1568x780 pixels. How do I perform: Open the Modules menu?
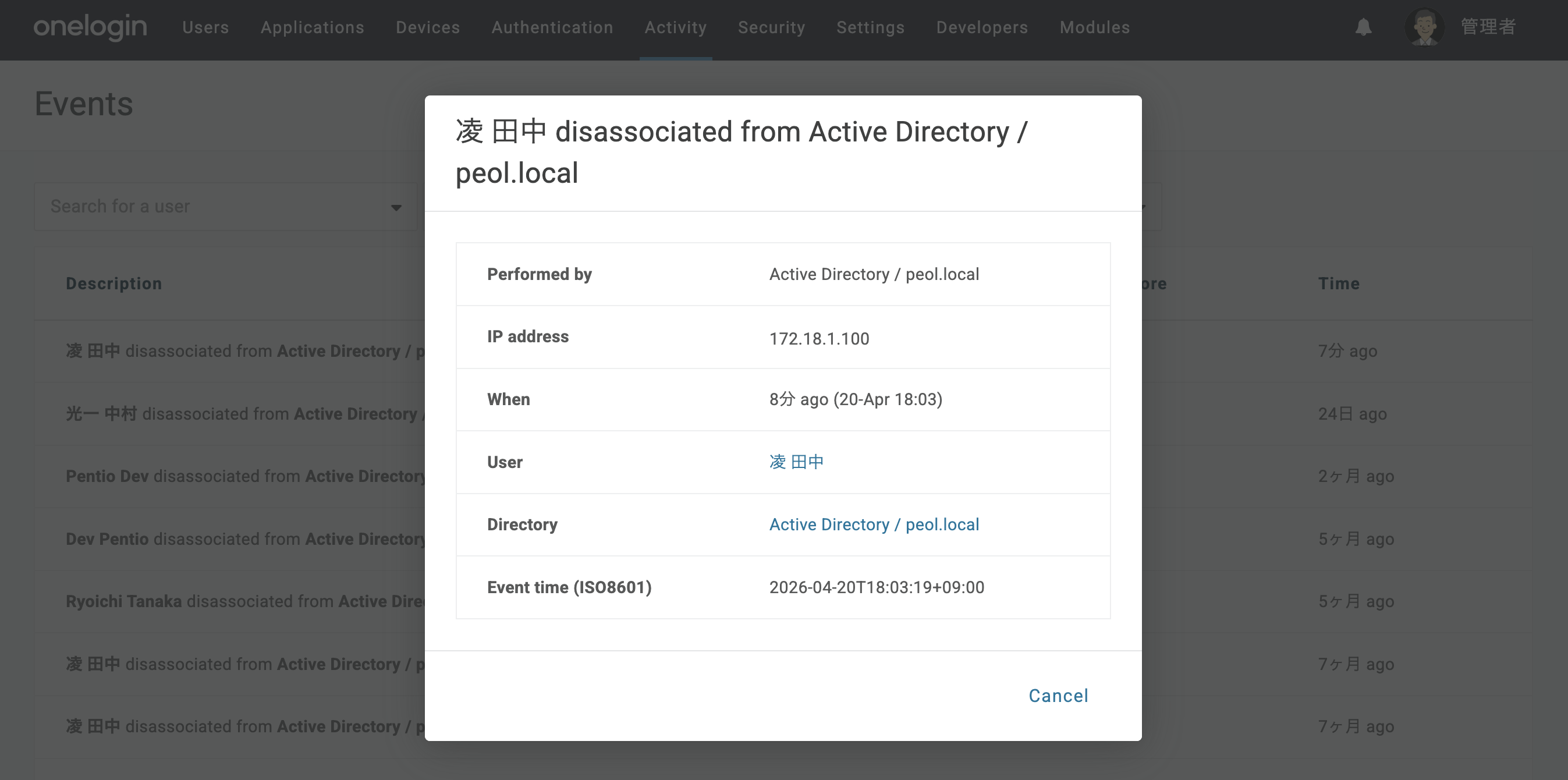[x=1094, y=27]
